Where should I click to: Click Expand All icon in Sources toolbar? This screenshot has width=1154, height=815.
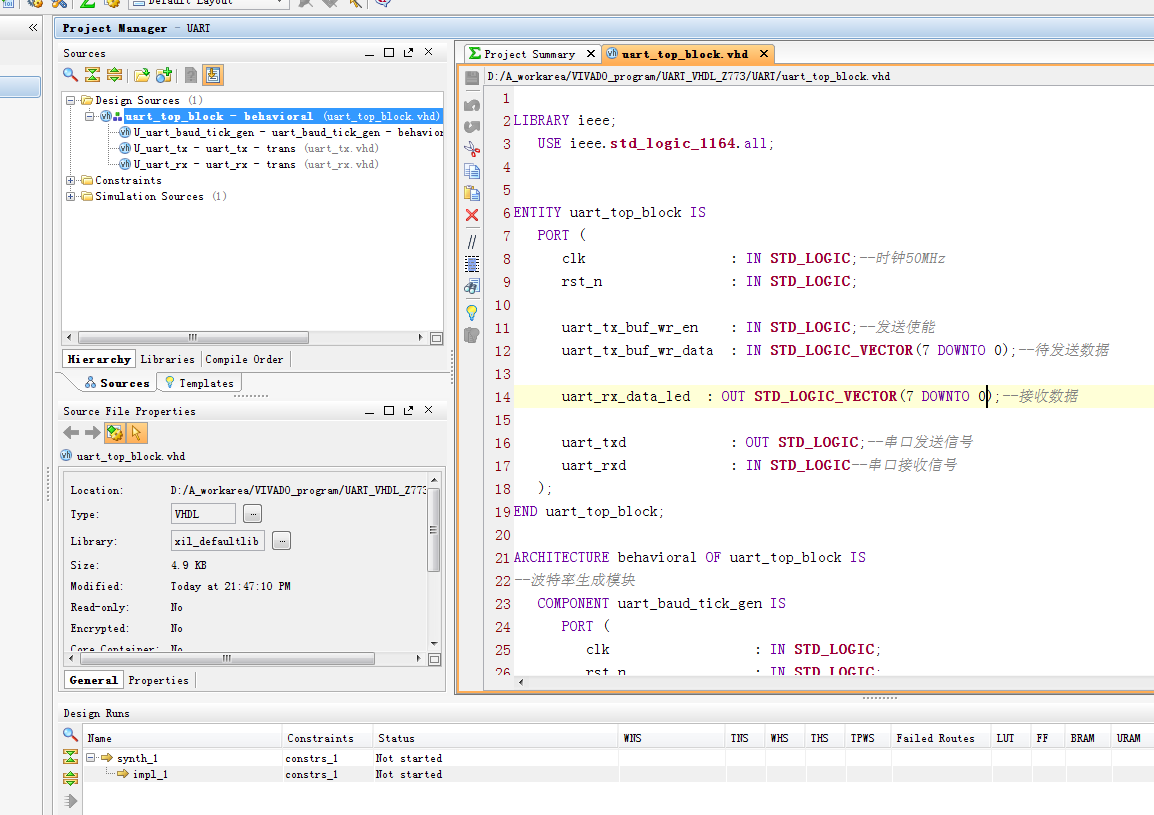tap(114, 74)
